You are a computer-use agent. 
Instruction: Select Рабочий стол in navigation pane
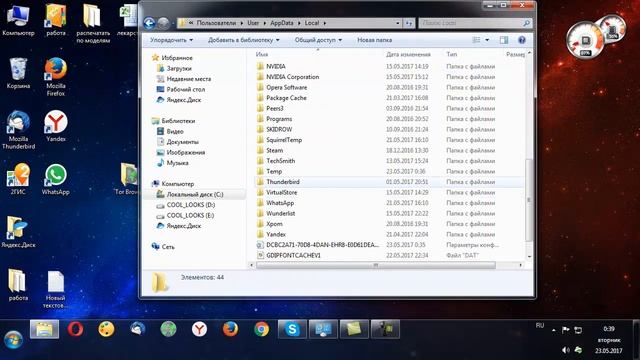click(x=186, y=89)
